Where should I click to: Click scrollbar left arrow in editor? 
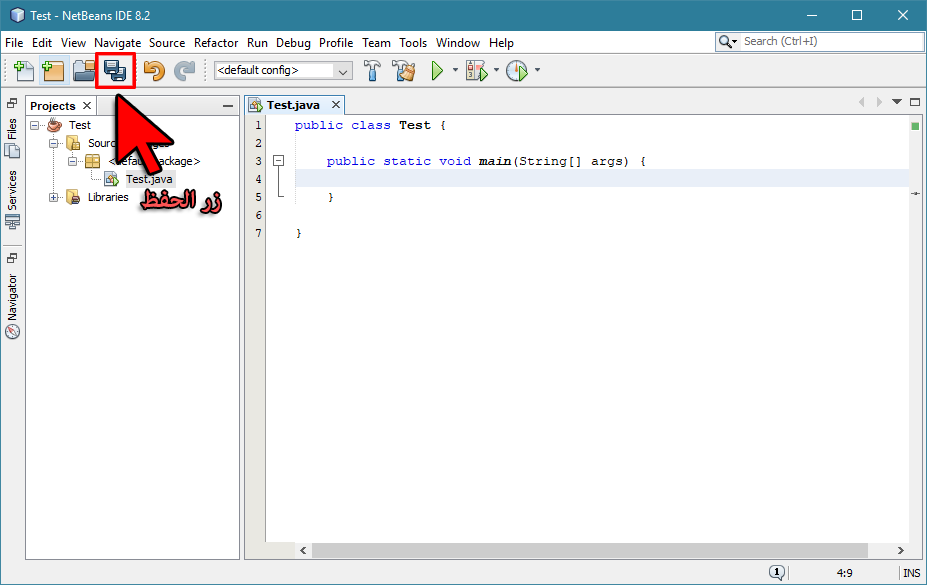pyautogui.click(x=303, y=550)
